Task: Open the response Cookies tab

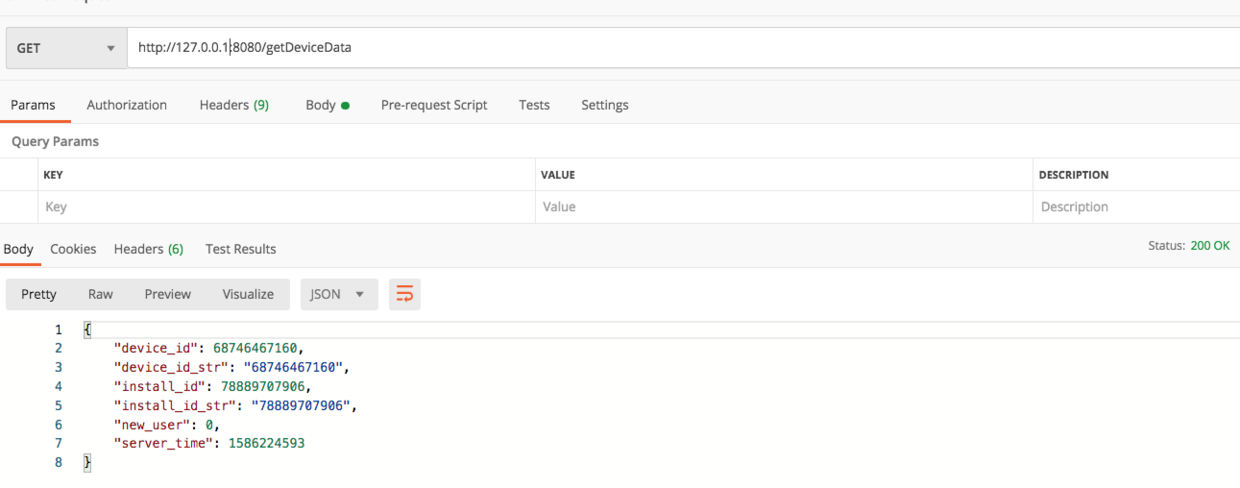Action: click(x=73, y=249)
